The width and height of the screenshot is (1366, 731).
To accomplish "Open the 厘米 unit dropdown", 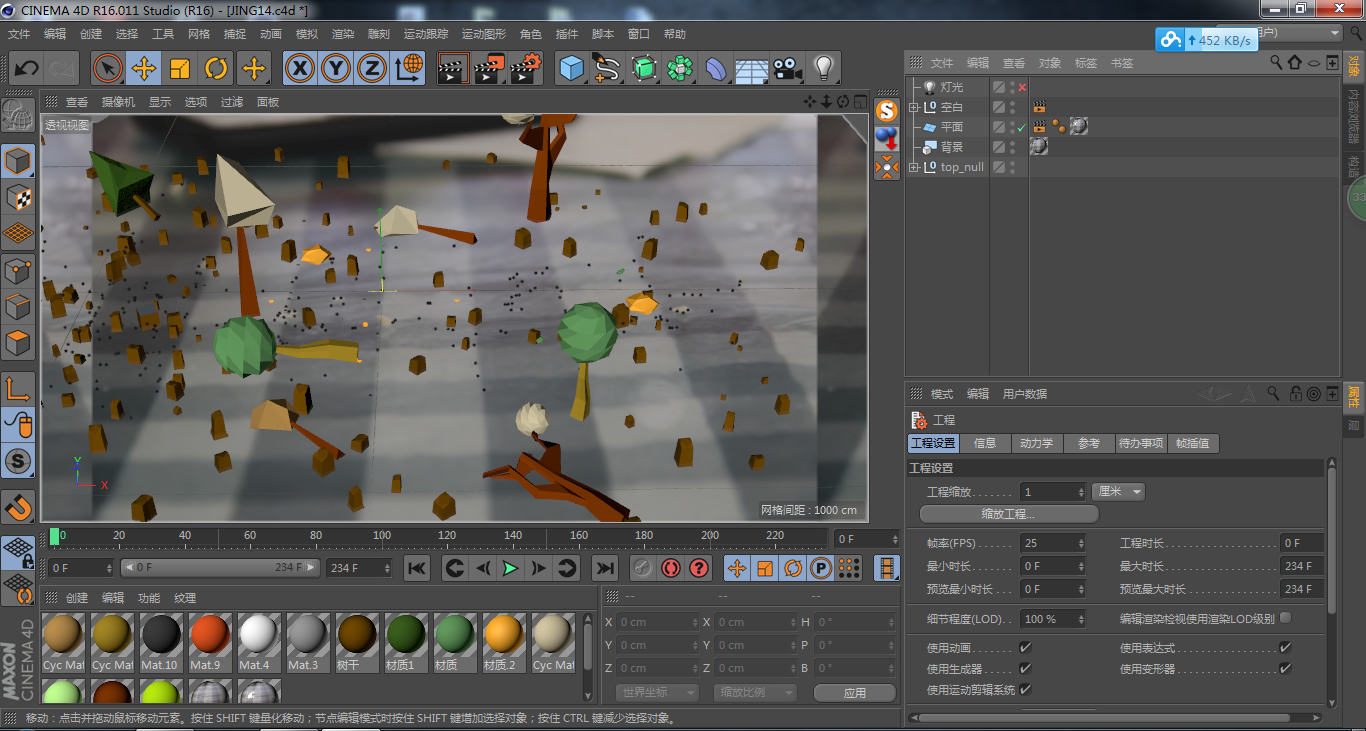I will coord(1117,491).
